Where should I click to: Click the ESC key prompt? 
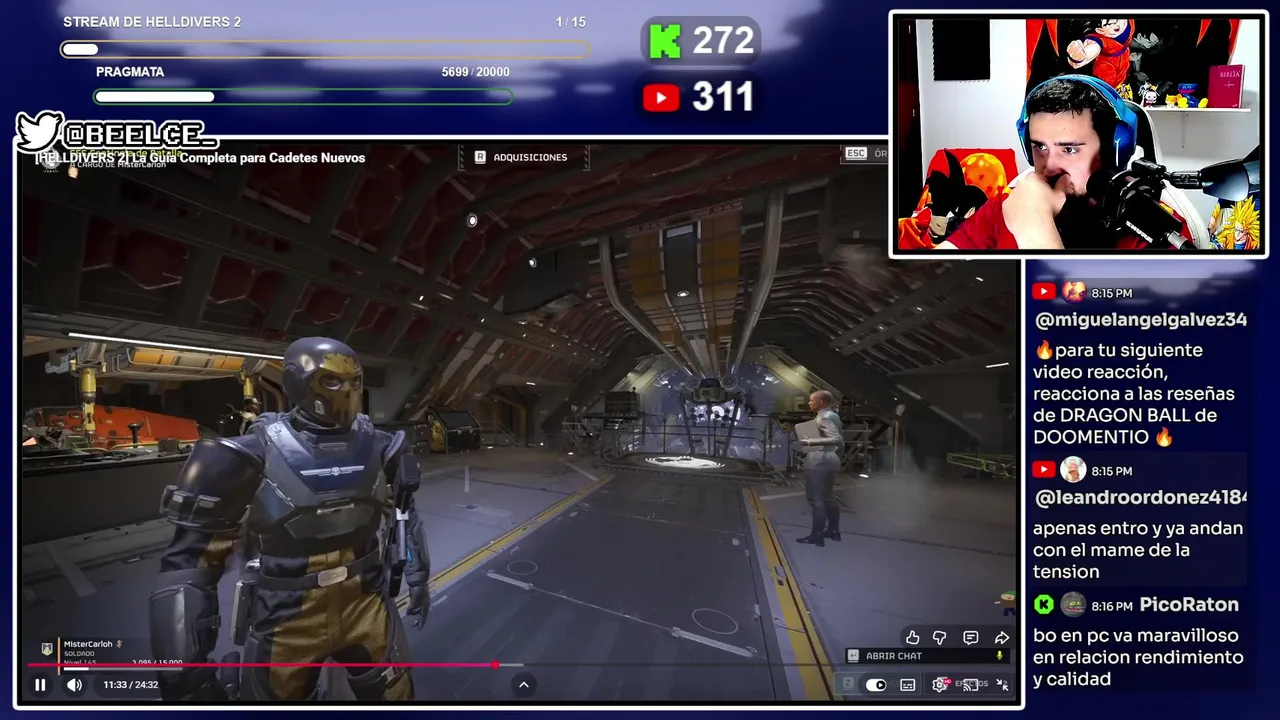(856, 153)
